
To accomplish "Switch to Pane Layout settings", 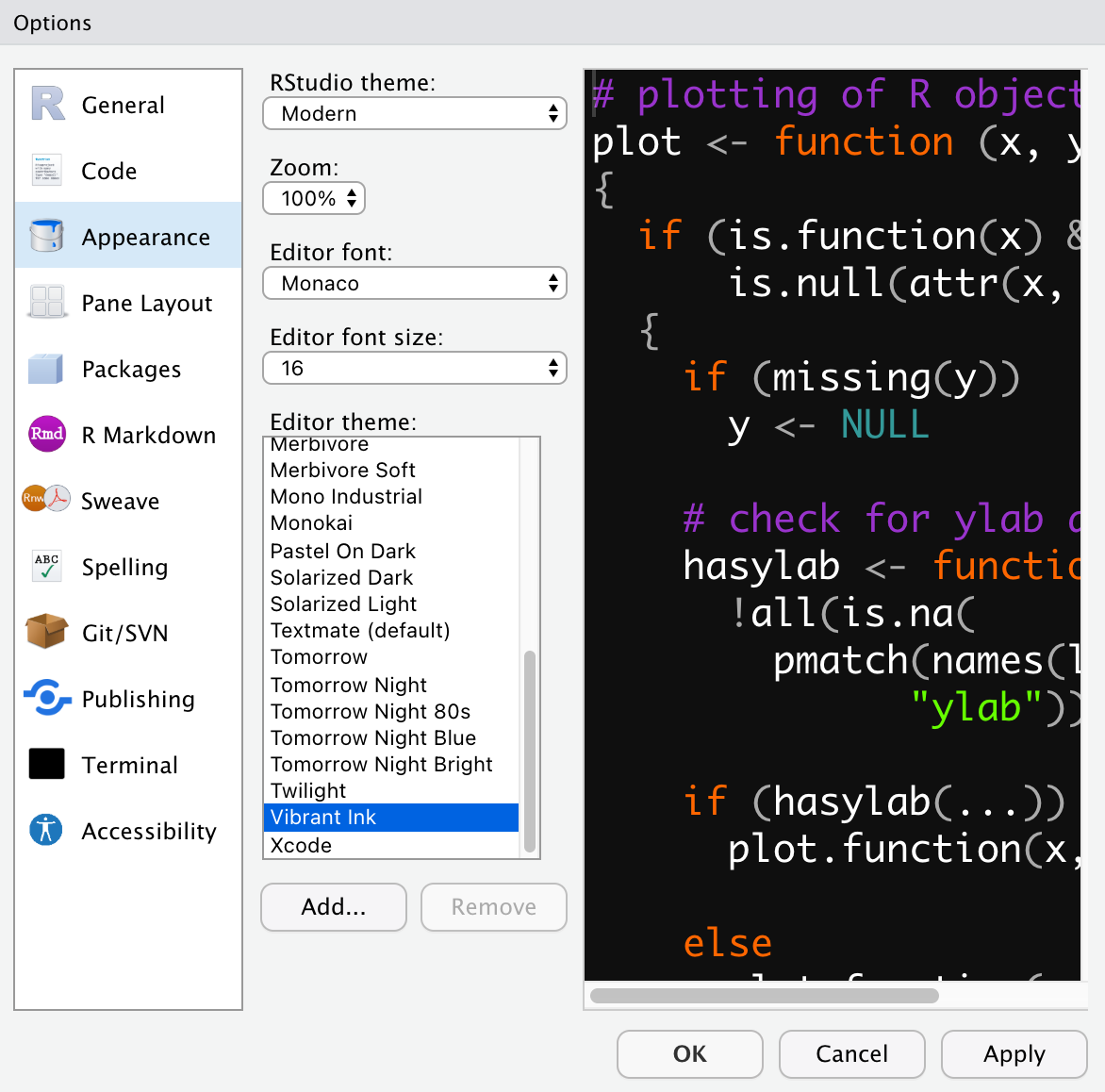I will point(128,302).
